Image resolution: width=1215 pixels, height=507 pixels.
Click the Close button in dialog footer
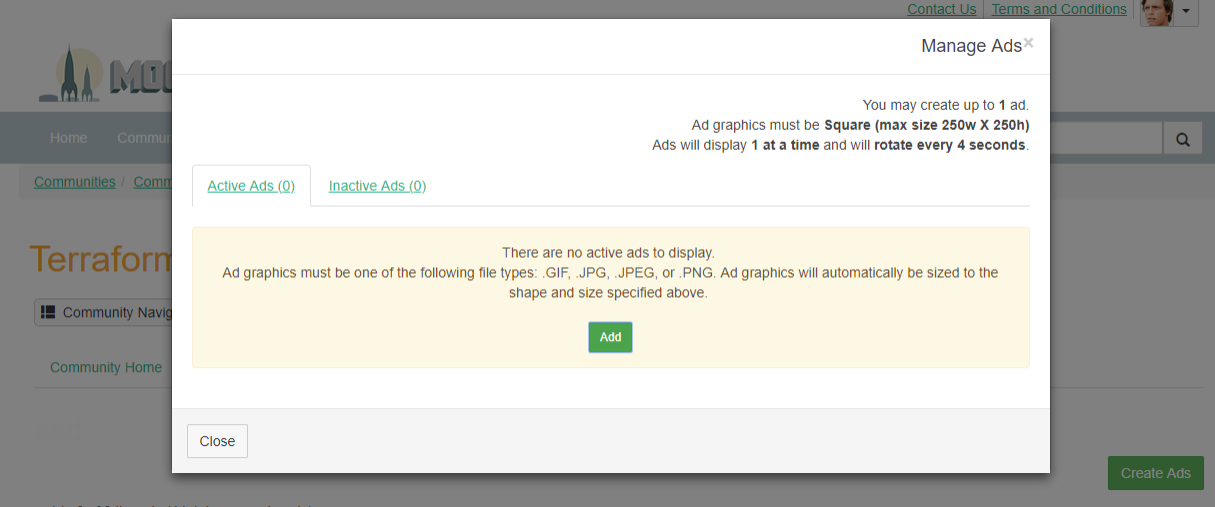tap(217, 441)
